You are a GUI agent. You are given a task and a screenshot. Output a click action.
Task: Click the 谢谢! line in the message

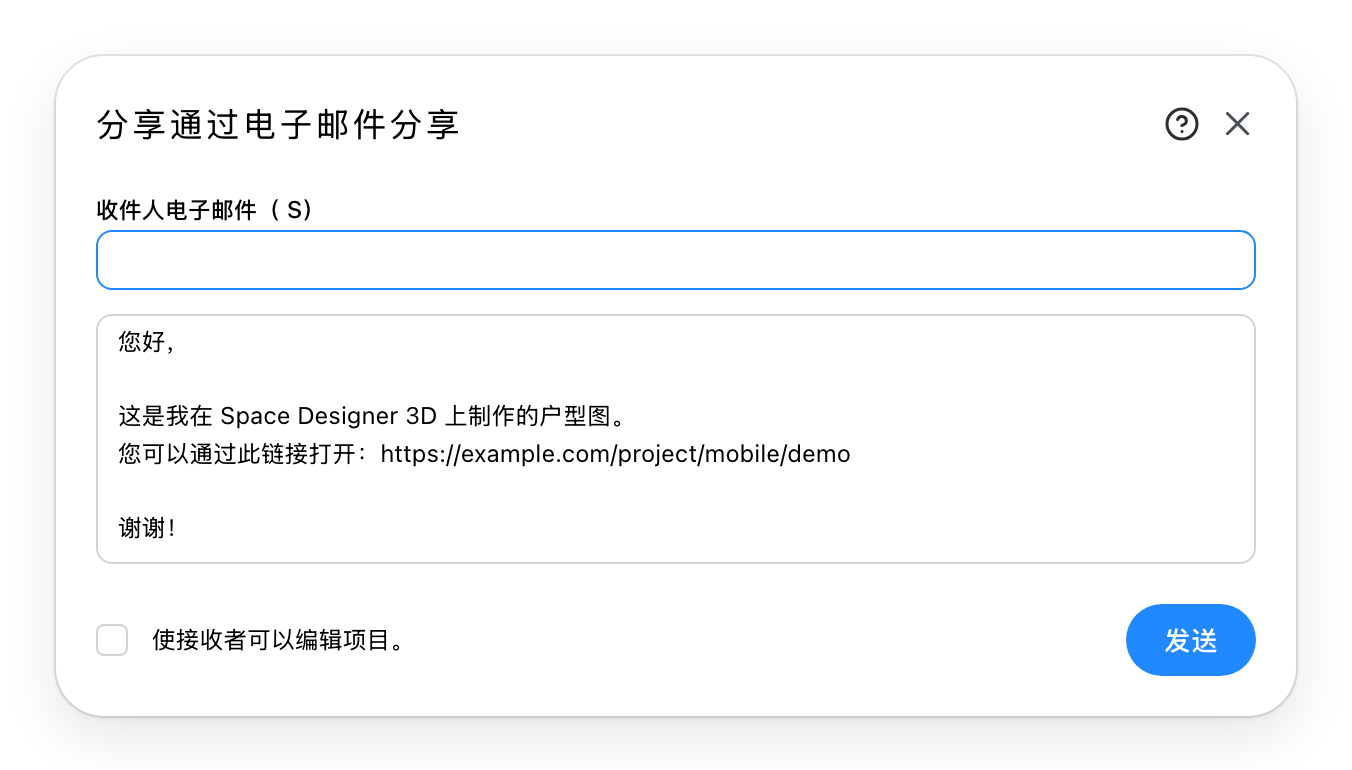pyautogui.click(x=148, y=529)
